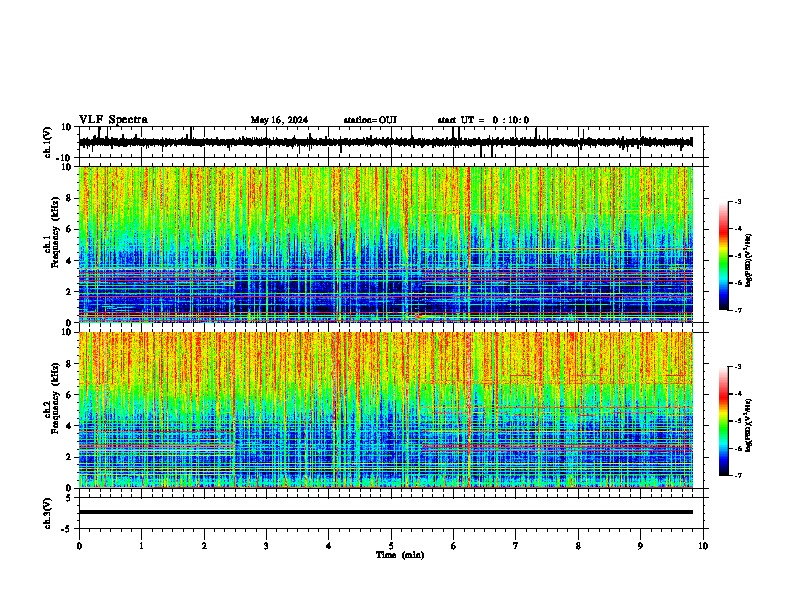
Task: Click the ch.1 color bar log(PSD) label
Action: click(748, 260)
